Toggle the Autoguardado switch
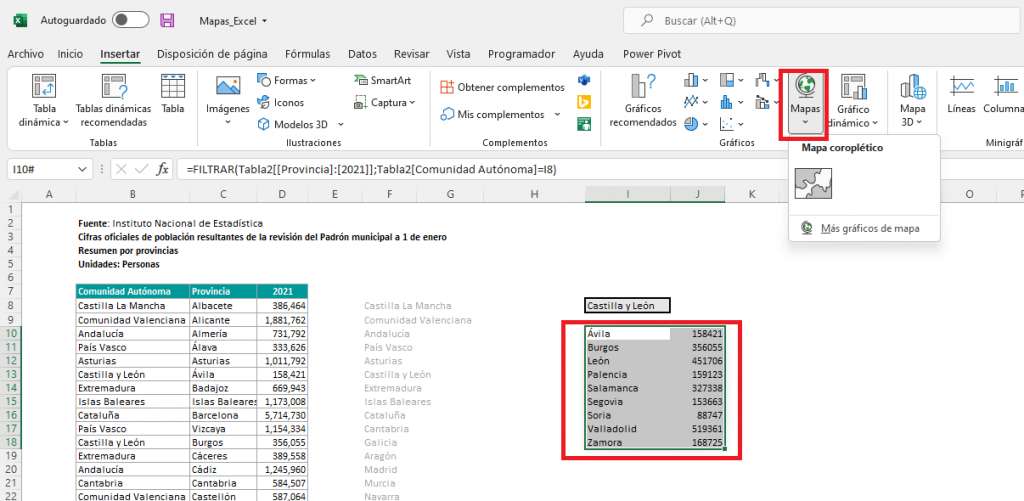1024x501 pixels. click(x=130, y=20)
